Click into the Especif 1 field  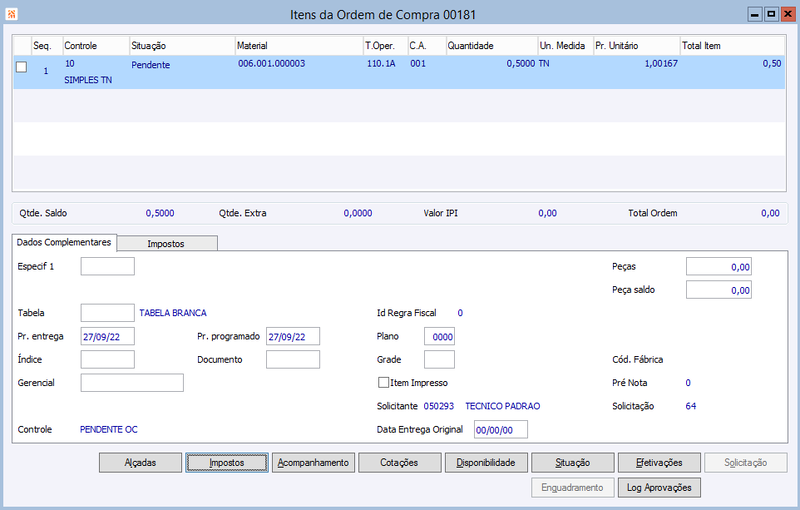coord(108,266)
